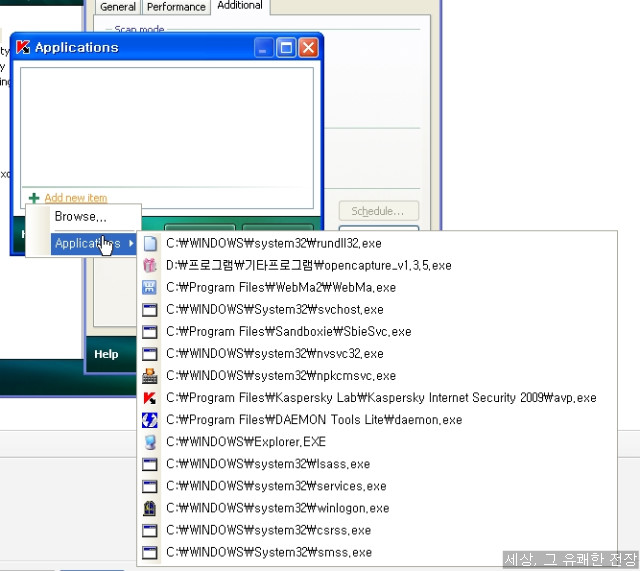Click the svchost.exe window icon
The image size is (640, 571).
point(150,309)
